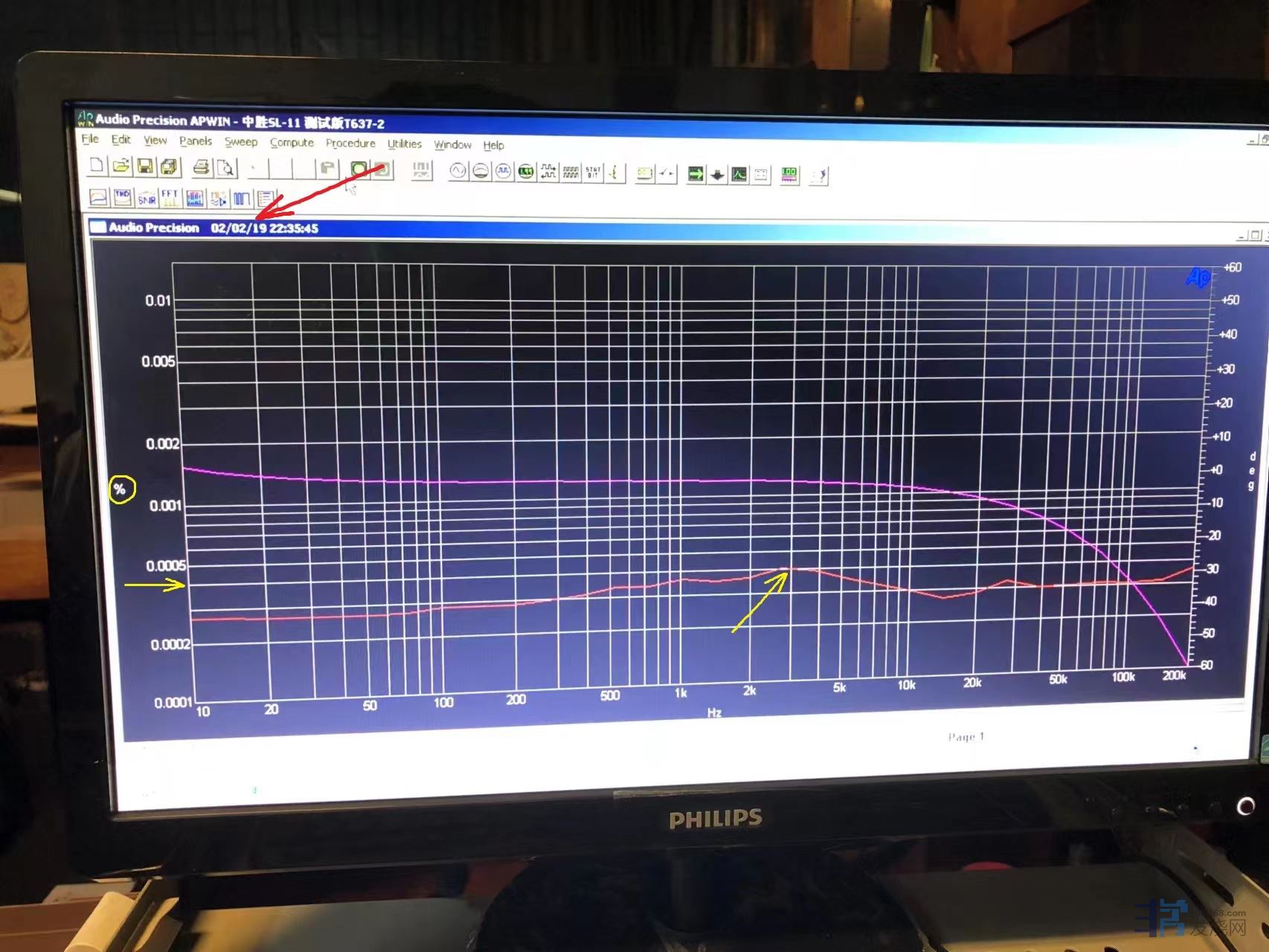Open the Panels menu

click(x=196, y=141)
